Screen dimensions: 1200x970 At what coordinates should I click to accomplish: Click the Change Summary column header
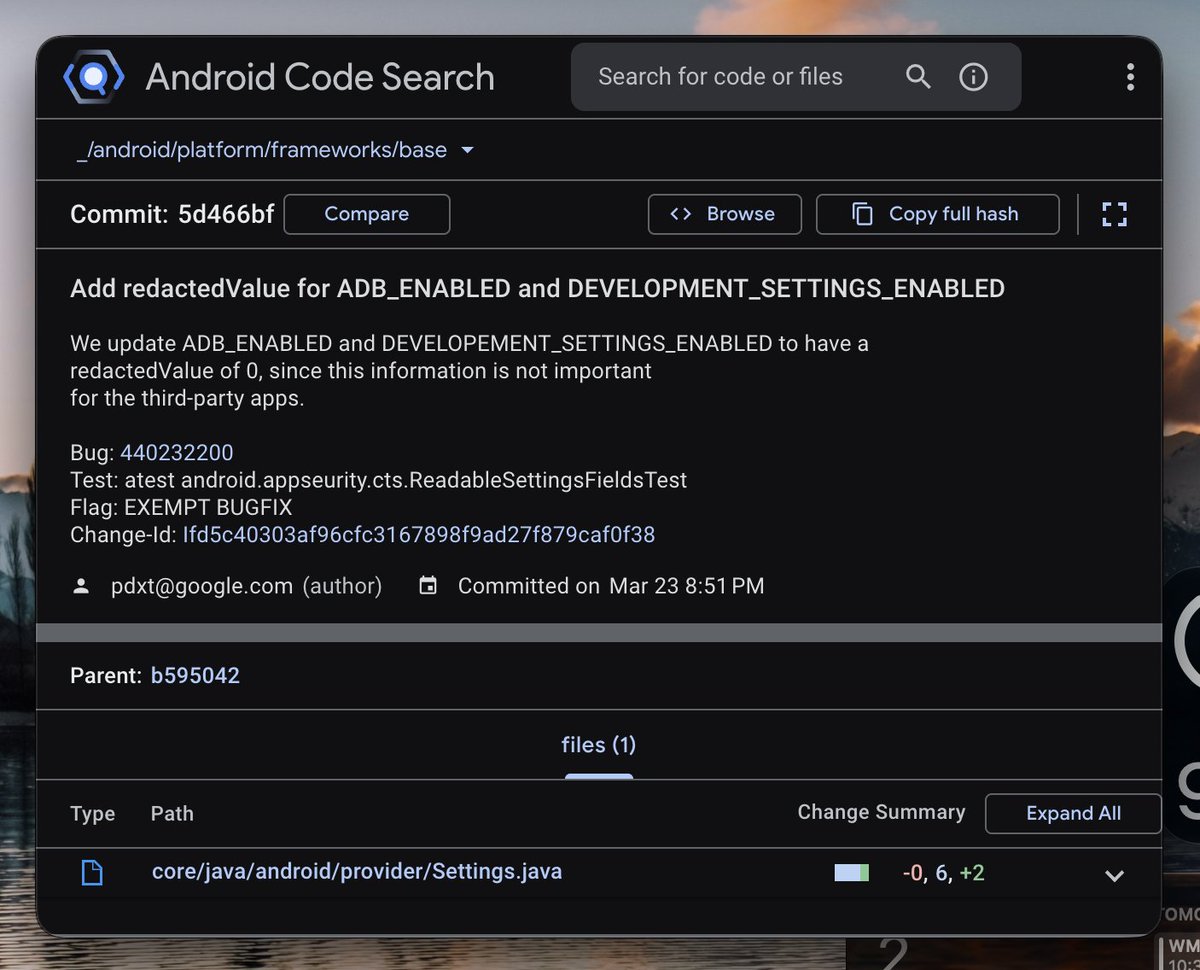(x=881, y=813)
